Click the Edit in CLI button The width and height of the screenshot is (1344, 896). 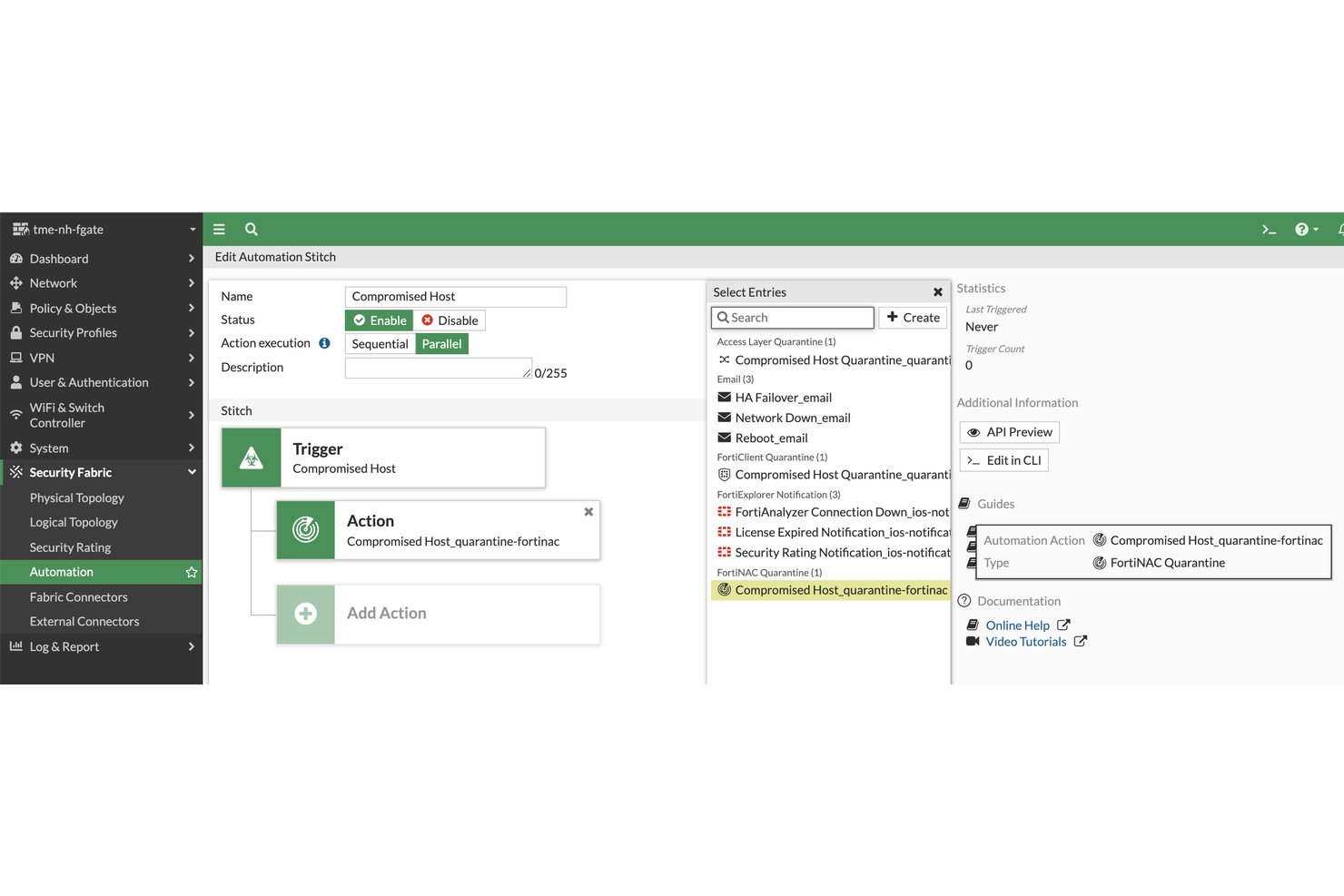pos(1004,460)
